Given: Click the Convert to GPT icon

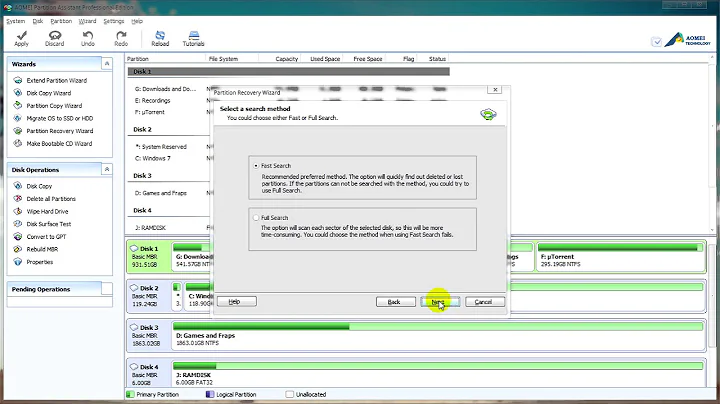Looking at the screenshot, I should (18, 236).
